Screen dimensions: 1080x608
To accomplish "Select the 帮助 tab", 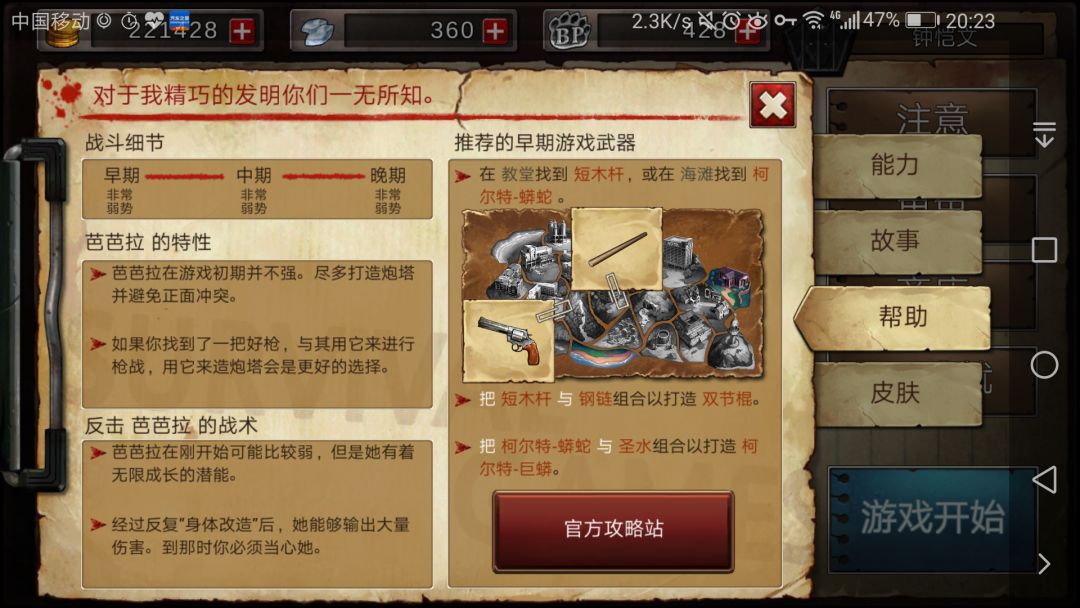I will (895, 317).
